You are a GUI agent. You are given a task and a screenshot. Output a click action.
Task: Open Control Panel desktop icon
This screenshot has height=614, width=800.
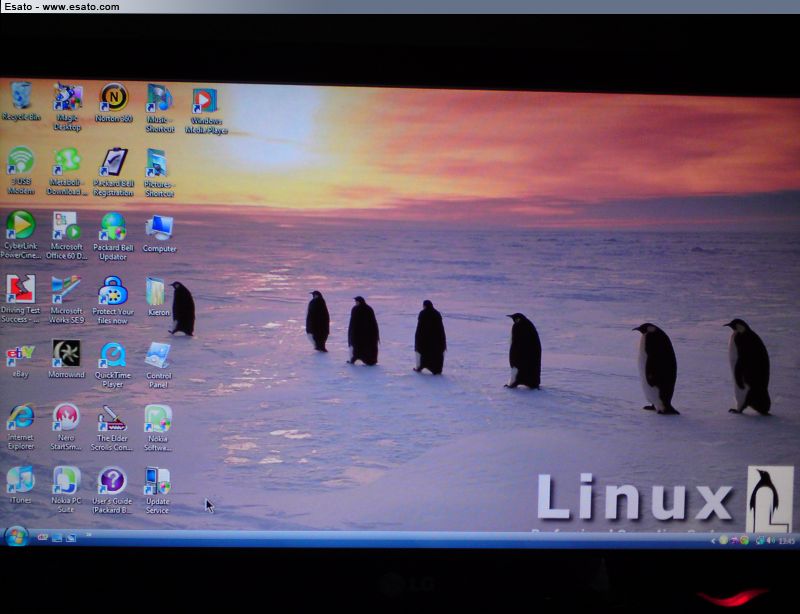pyautogui.click(x=158, y=365)
